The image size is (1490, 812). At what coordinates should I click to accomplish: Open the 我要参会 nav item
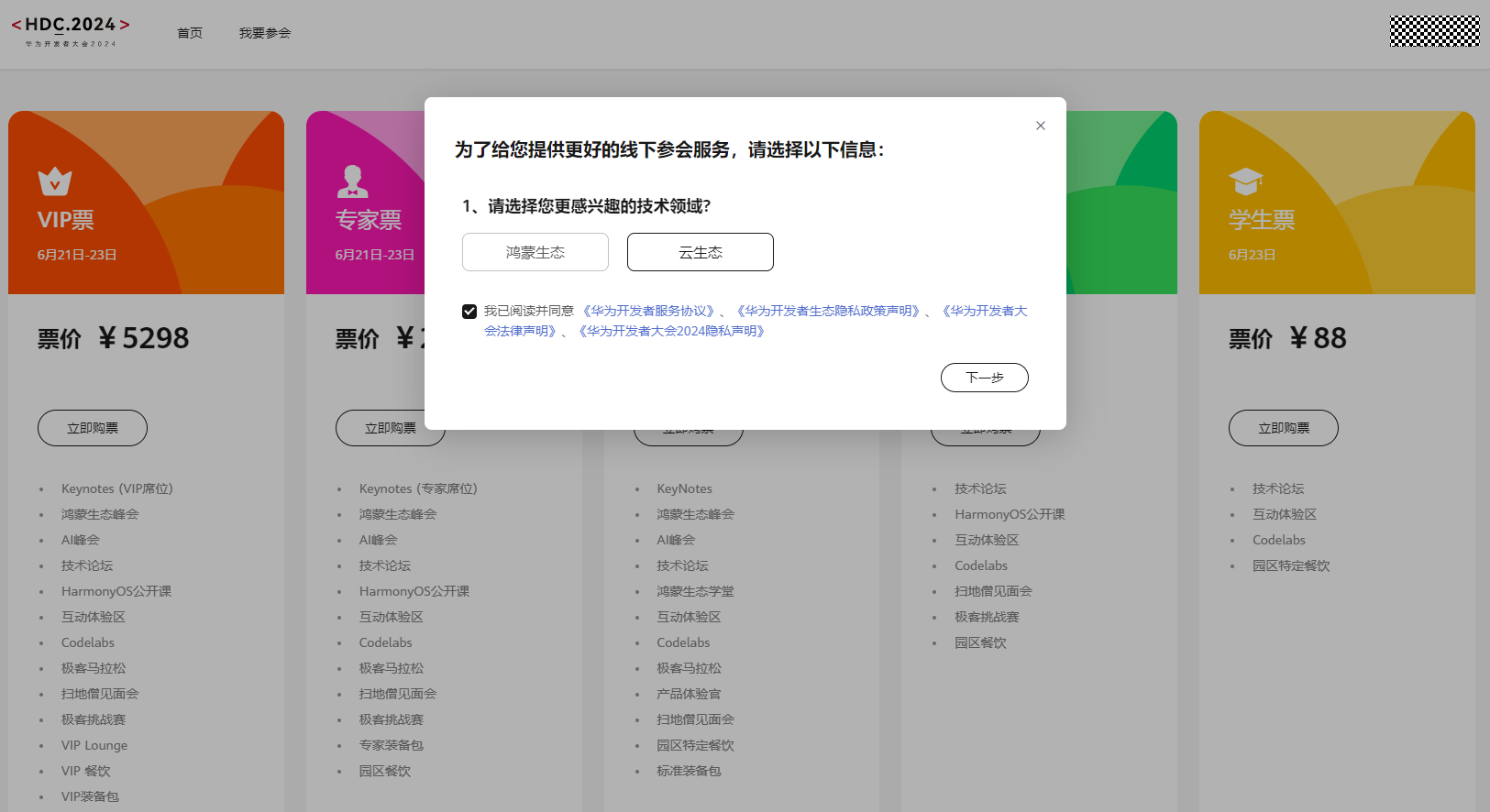click(265, 33)
